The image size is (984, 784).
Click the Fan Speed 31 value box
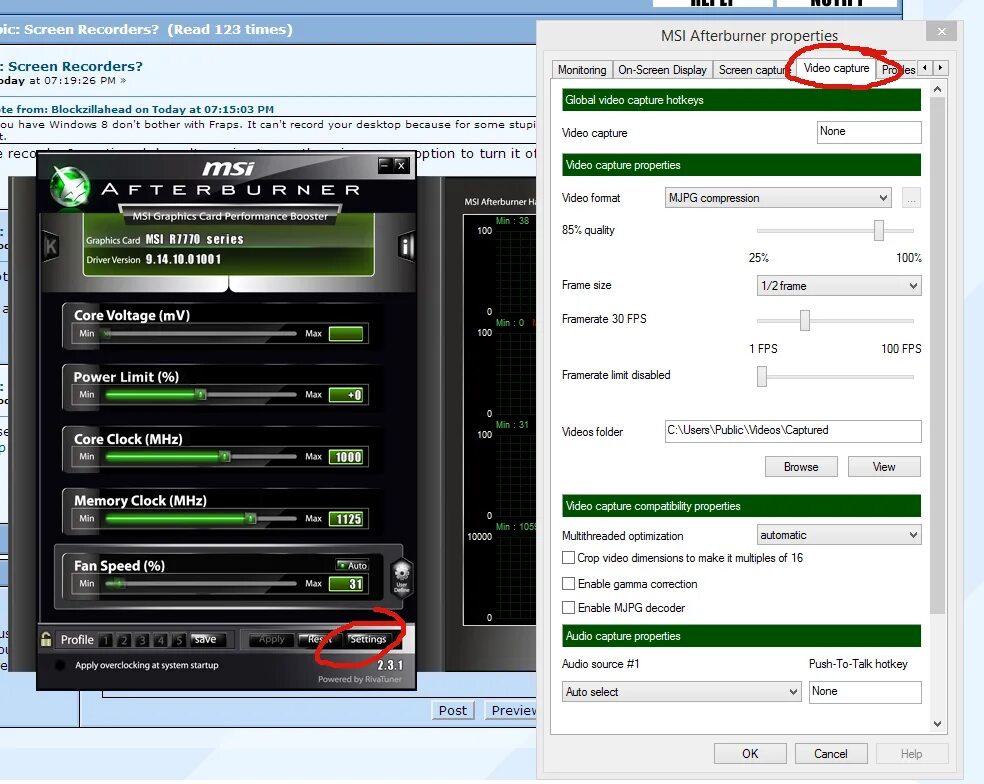[346, 584]
